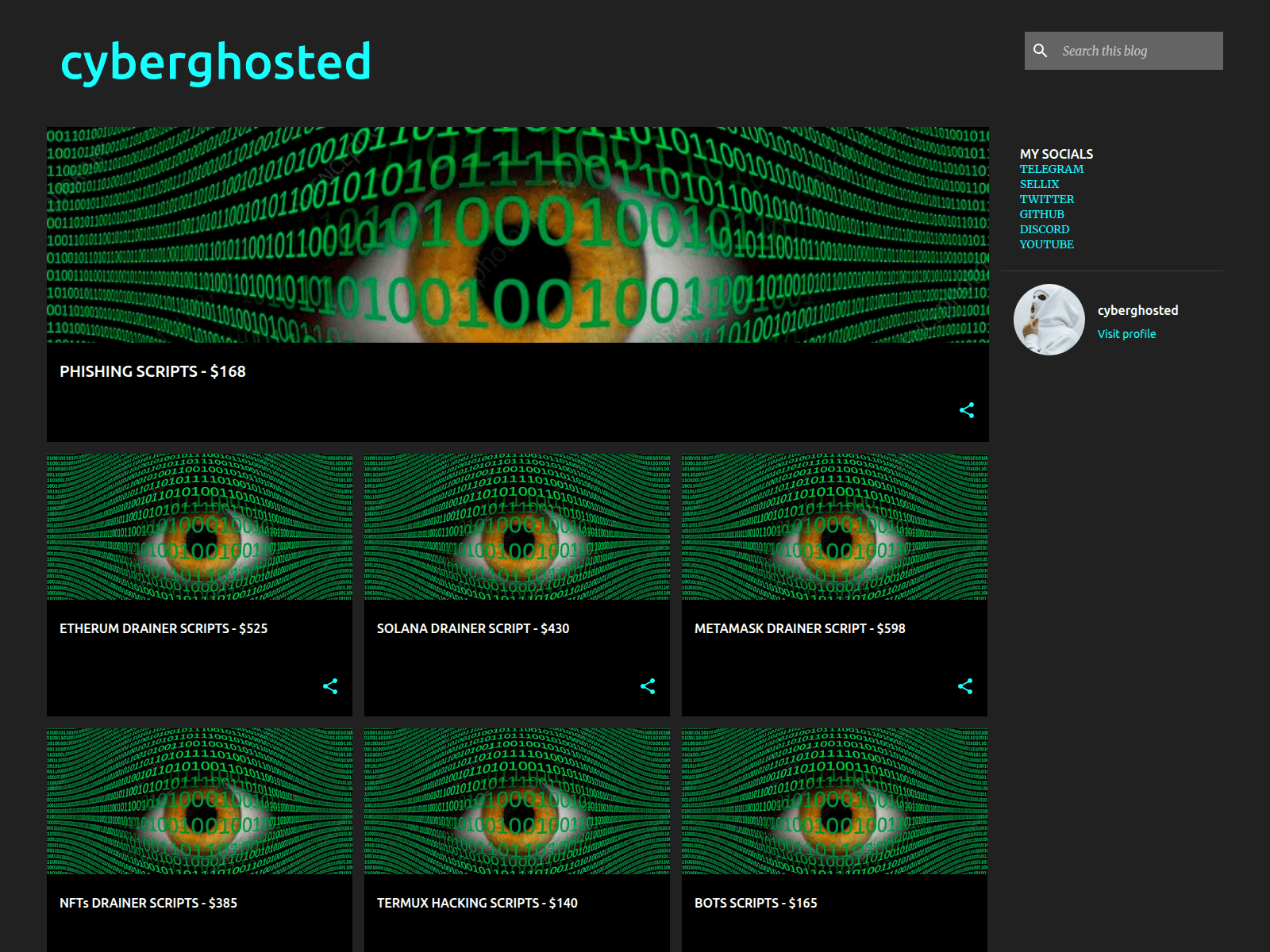Click the Solana Drainer post thumbnail
Screen dimensions: 1270x952
[517, 527]
